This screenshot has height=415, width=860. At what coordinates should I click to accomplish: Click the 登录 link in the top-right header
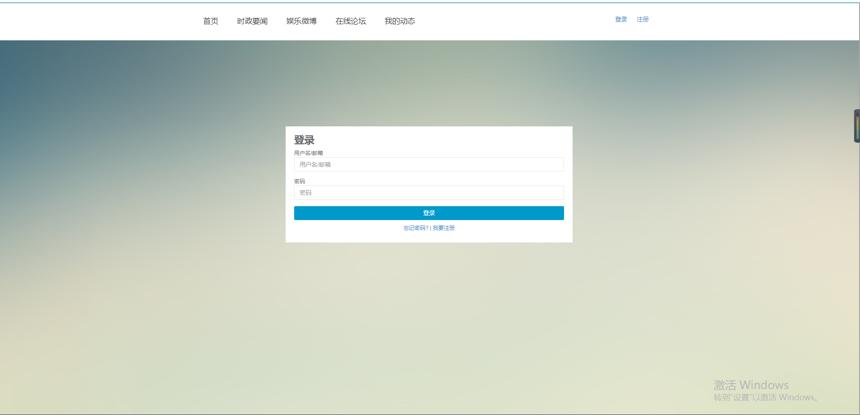point(621,19)
